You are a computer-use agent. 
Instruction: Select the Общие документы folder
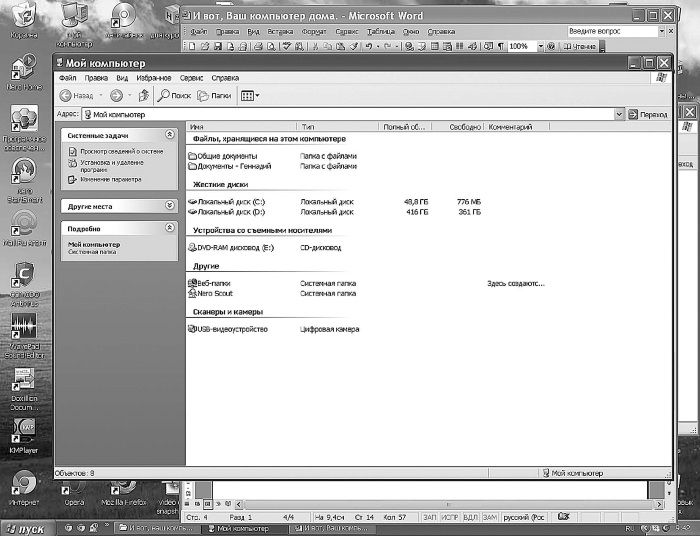point(193,157)
